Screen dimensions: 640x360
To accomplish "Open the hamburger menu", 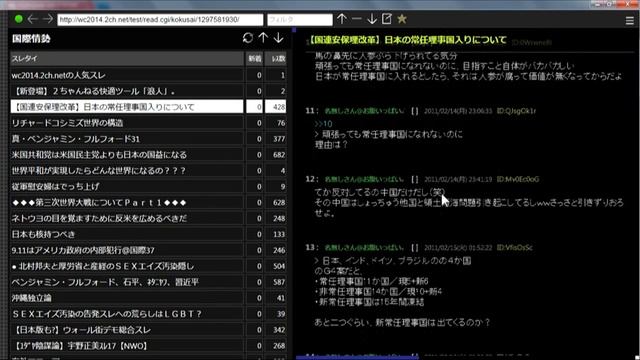I will click(x=629, y=20).
